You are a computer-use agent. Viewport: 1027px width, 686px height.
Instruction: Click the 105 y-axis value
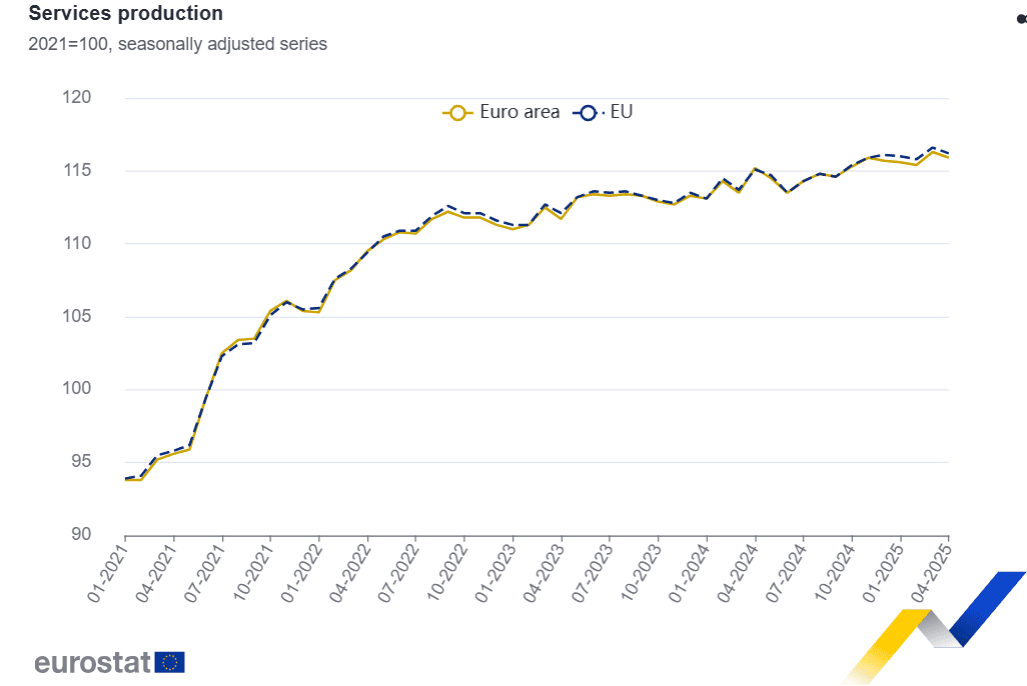tap(105, 316)
